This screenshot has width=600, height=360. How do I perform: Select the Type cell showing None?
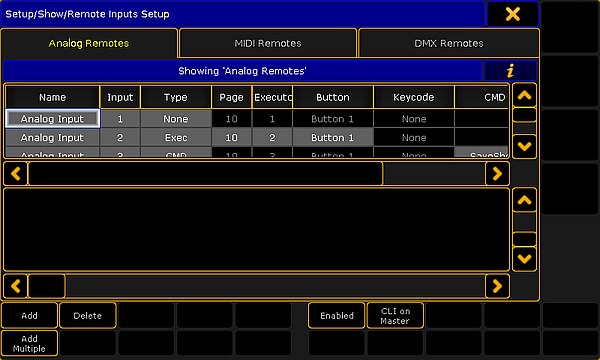[x=176, y=119]
